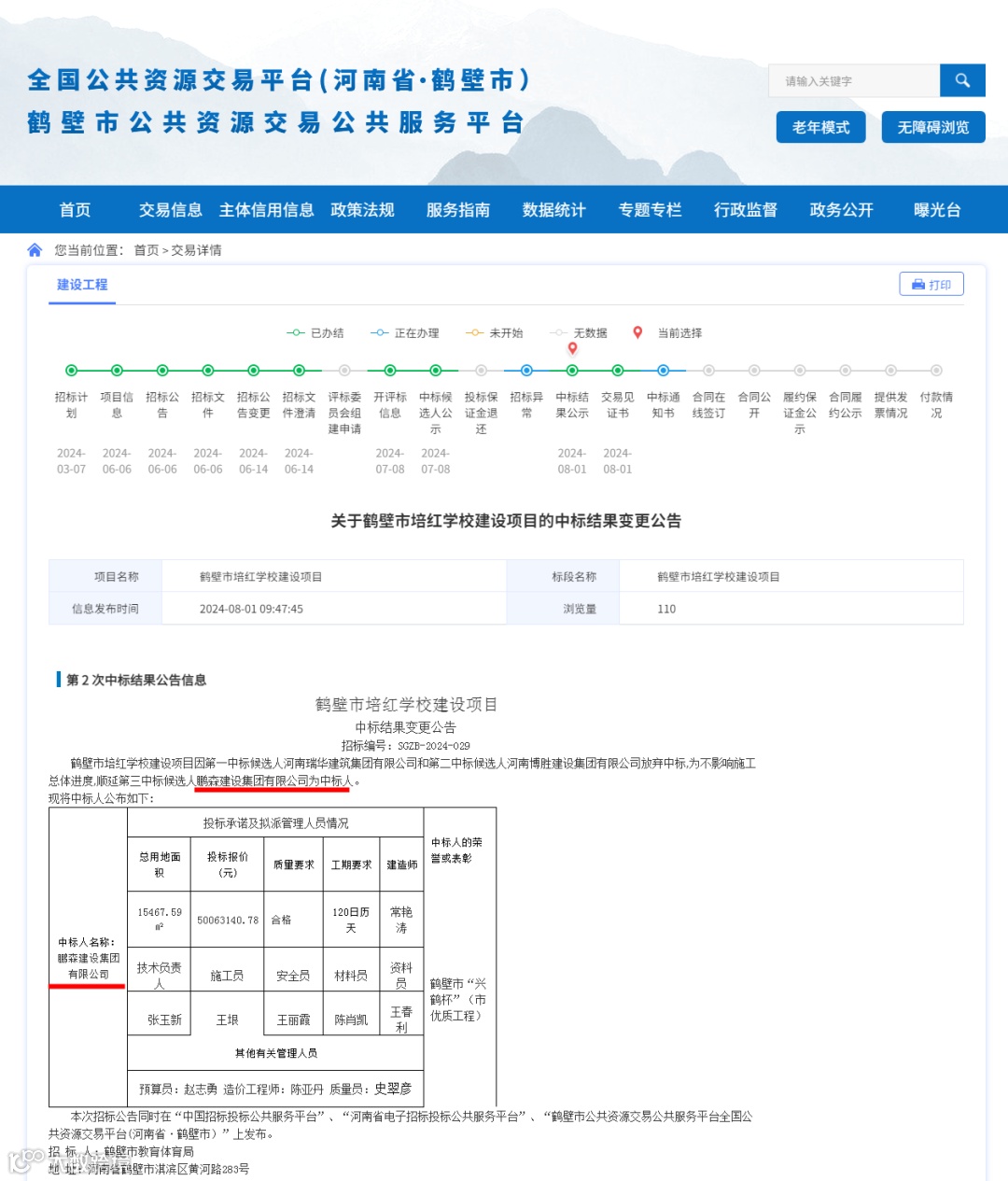
Task: Click 招标人:鹤壁市教育体育局 text
Action: tap(121, 1151)
